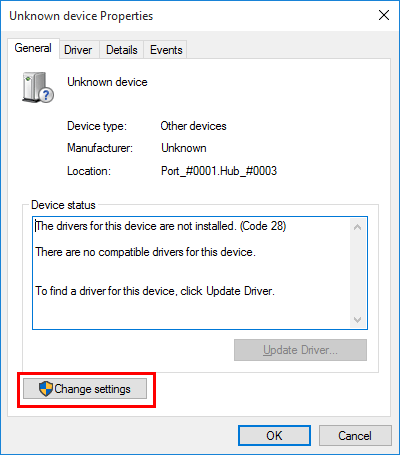The image size is (400, 455).
Task: Select the Events tab
Action: (x=166, y=50)
